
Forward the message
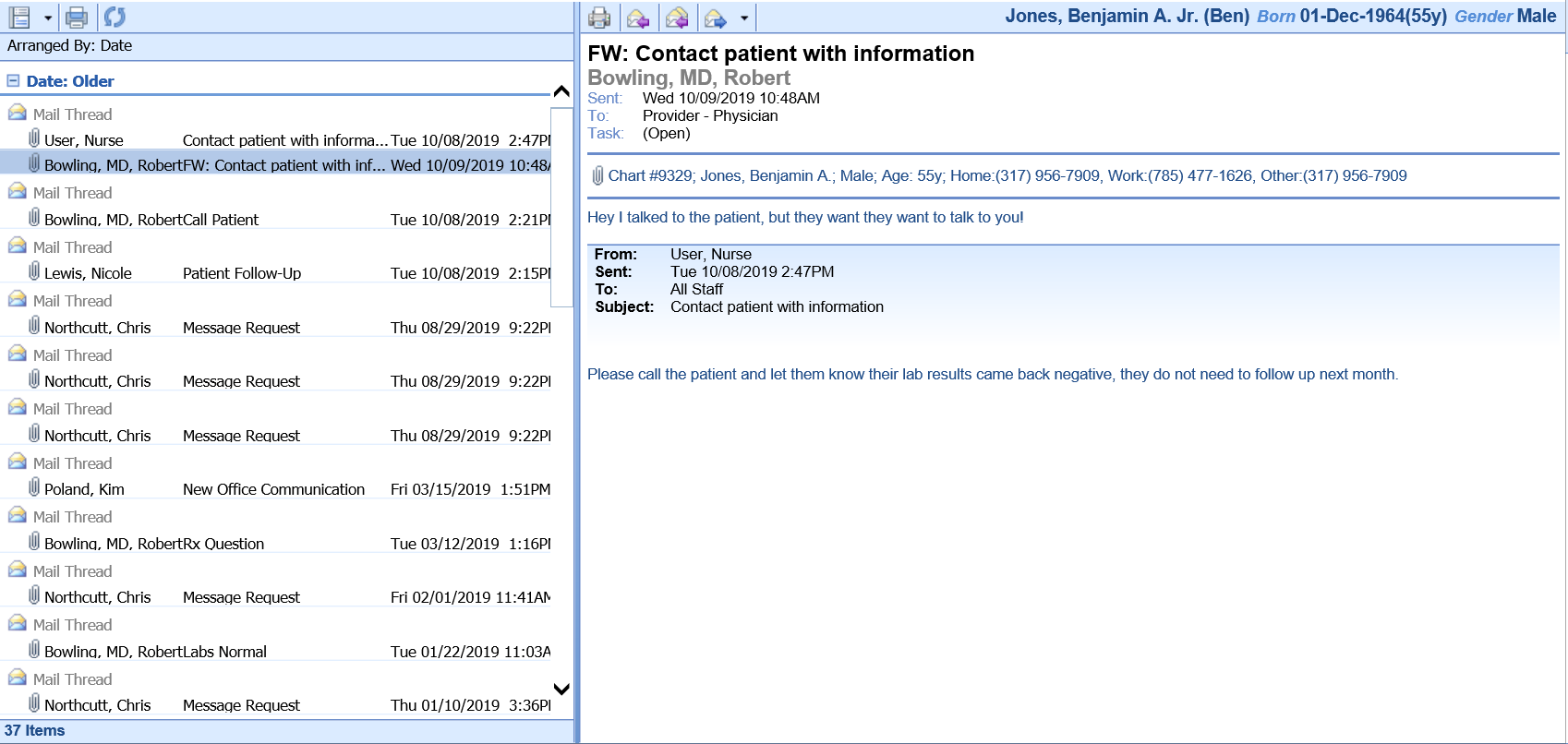[x=715, y=18]
